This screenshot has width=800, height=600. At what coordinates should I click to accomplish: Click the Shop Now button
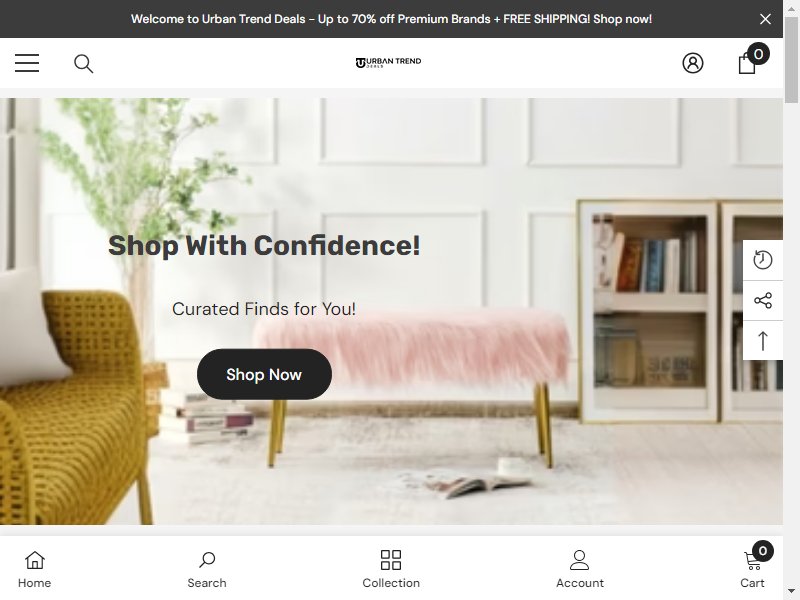click(264, 374)
